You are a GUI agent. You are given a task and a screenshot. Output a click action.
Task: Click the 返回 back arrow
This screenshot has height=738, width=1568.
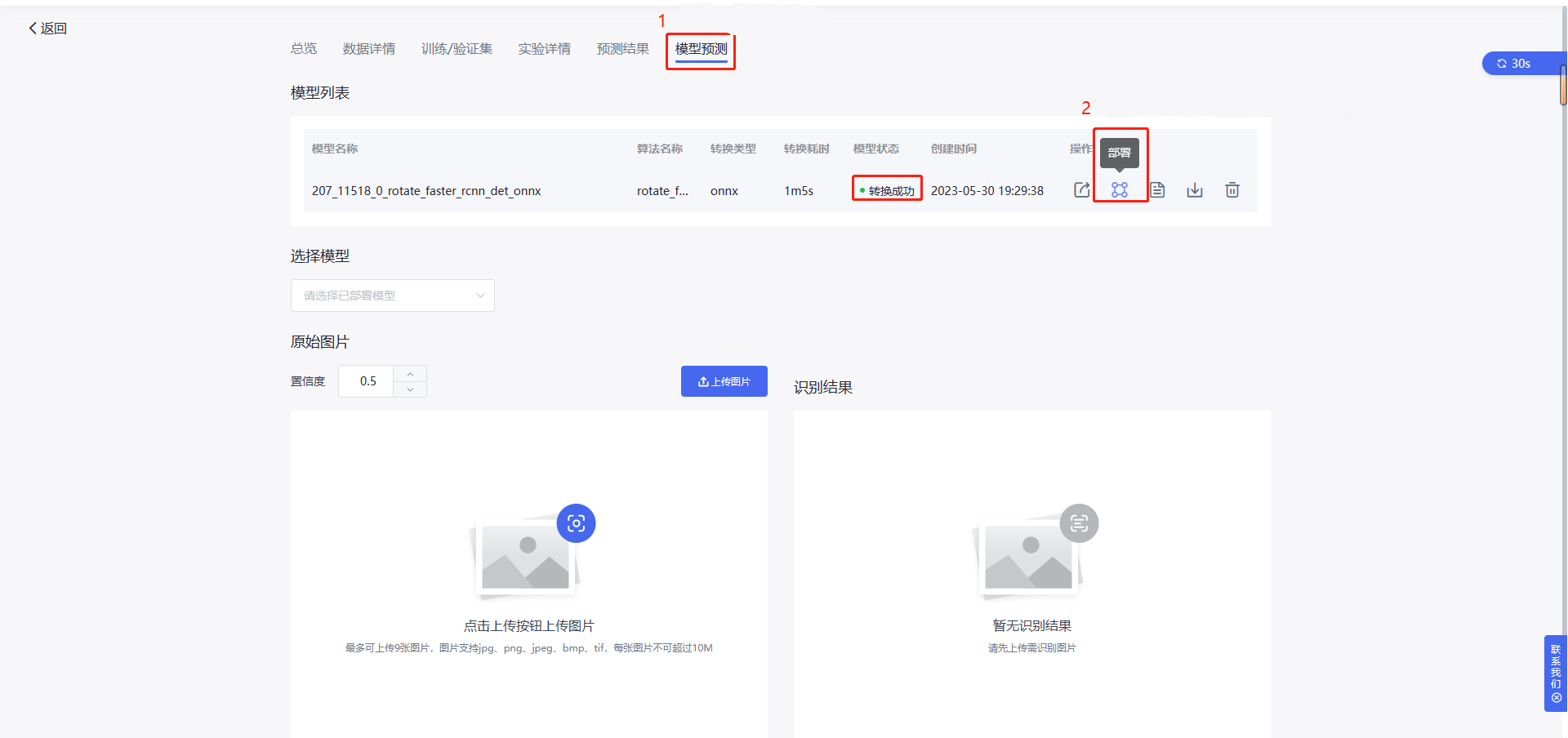pyautogui.click(x=47, y=29)
